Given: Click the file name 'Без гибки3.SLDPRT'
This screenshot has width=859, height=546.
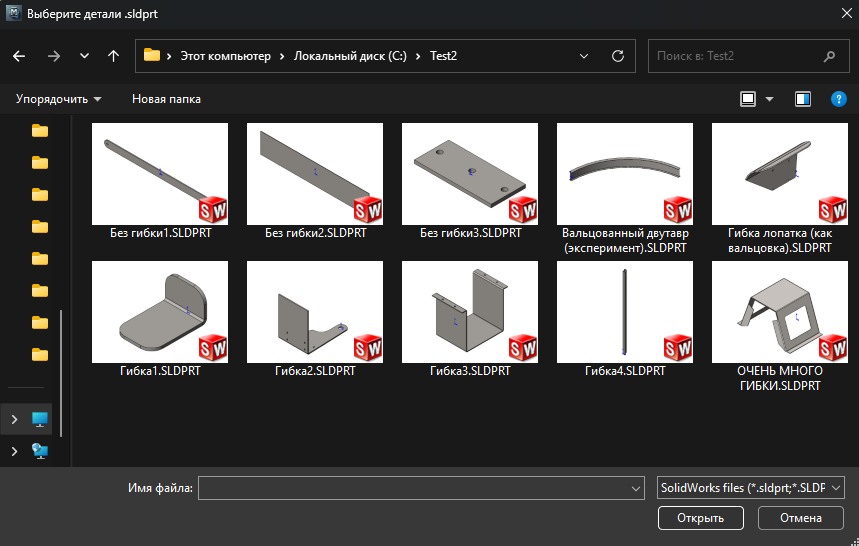Looking at the screenshot, I should tap(471, 233).
